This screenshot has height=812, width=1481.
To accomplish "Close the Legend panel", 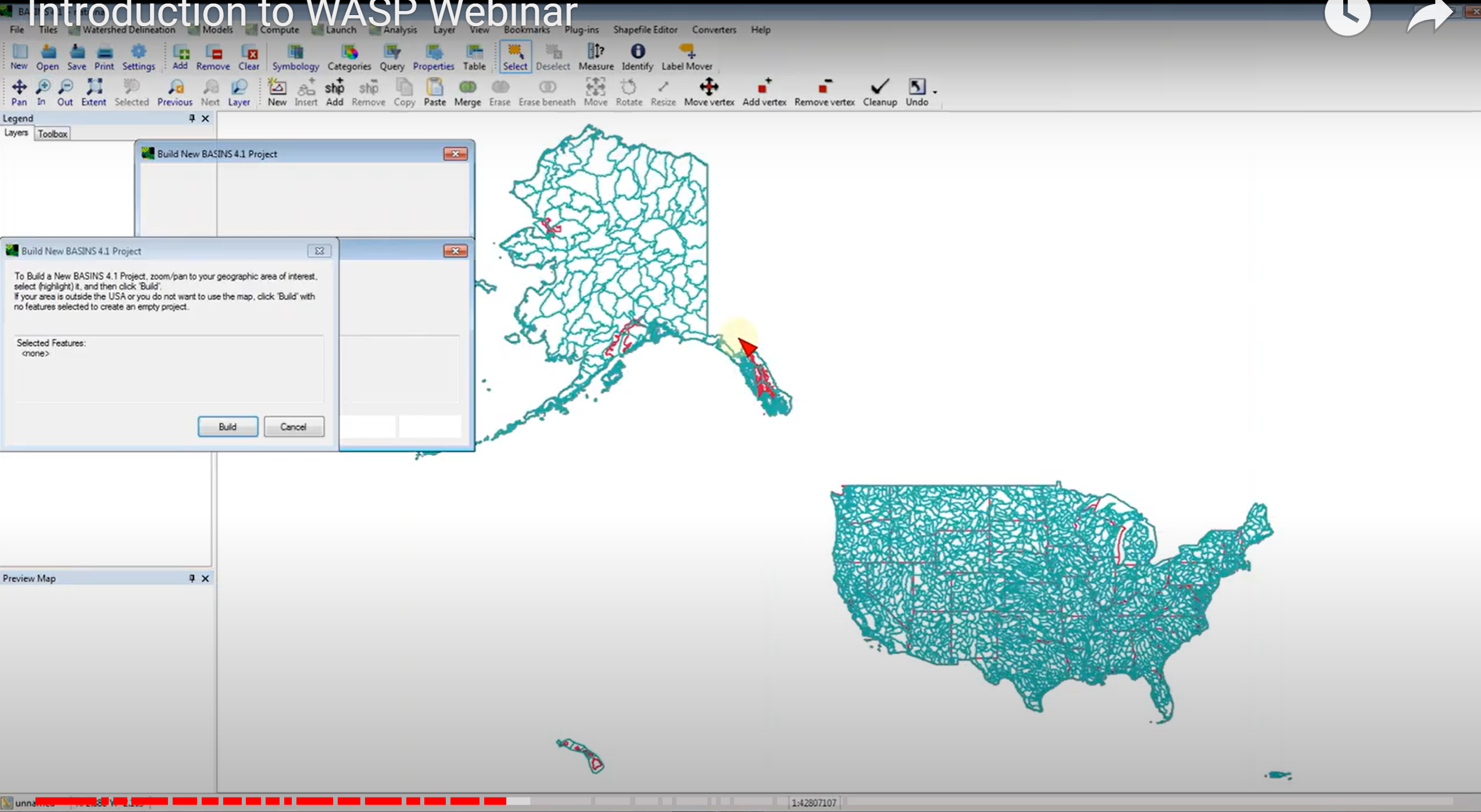I will click(205, 118).
